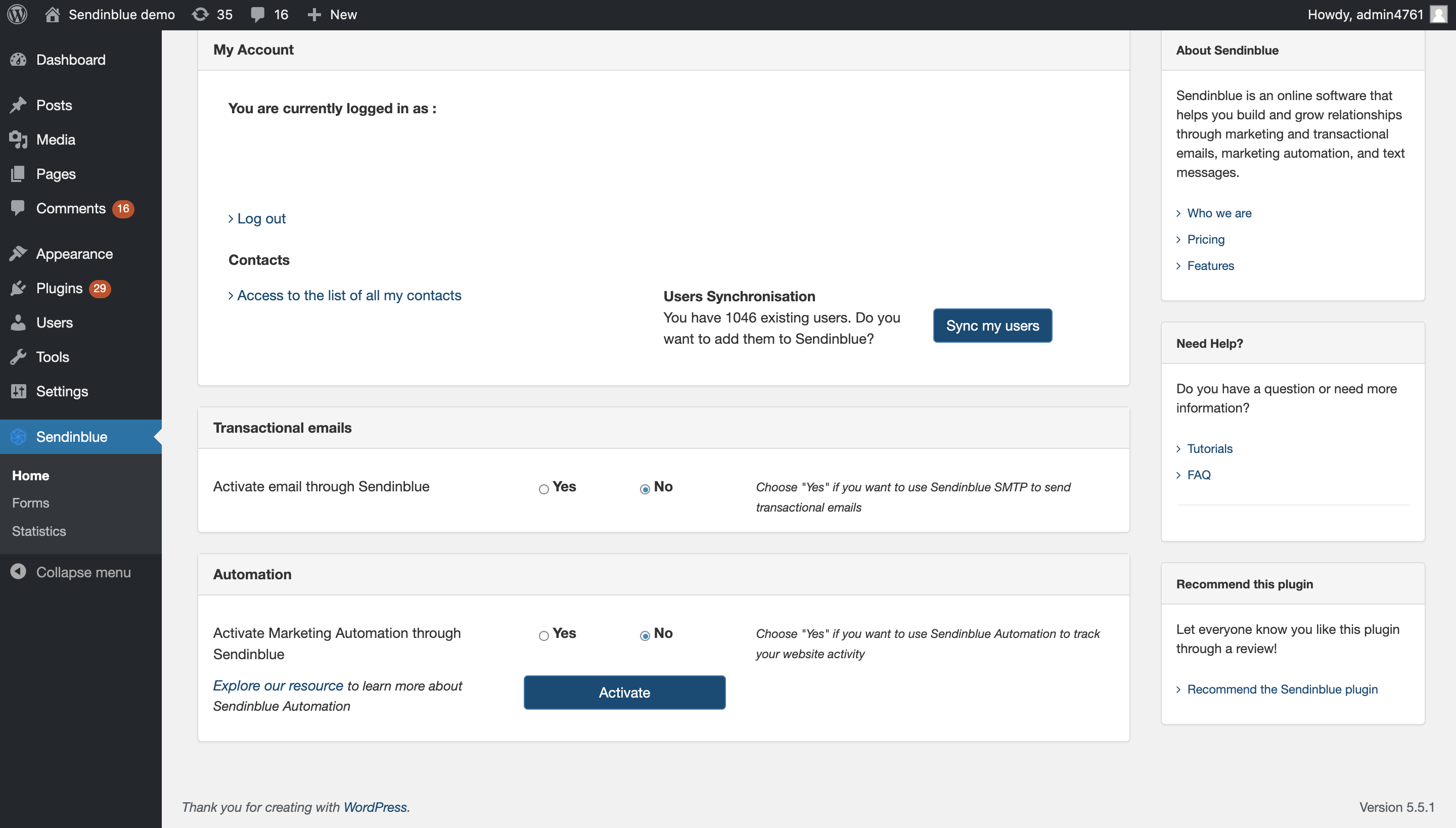Screen dimensions: 1456x828
Task: Click the admin4761 avatar icon
Action: pos(1438,14)
